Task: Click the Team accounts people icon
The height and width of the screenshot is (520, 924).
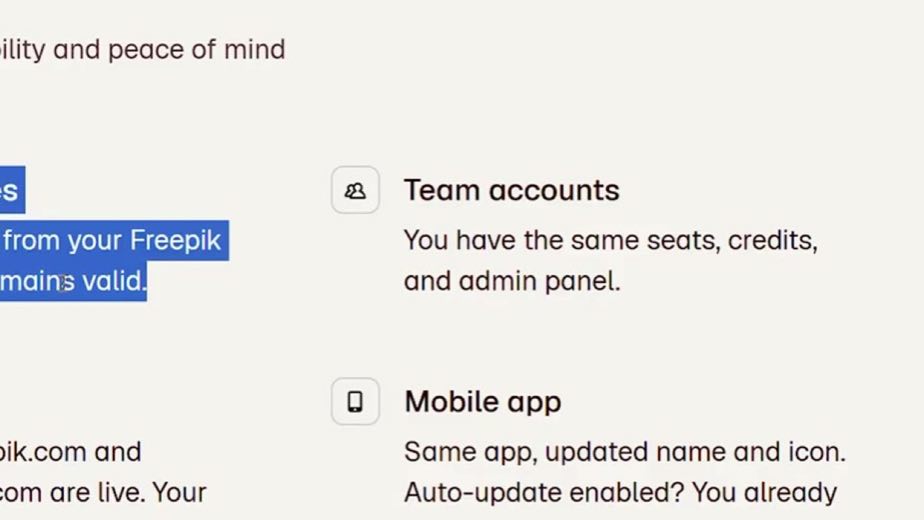Action: (x=355, y=190)
